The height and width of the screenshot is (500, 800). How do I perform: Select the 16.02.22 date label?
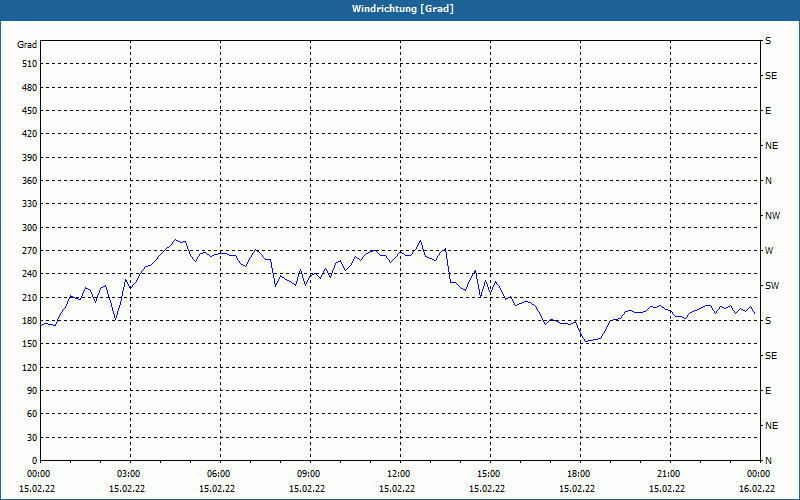coord(757,489)
